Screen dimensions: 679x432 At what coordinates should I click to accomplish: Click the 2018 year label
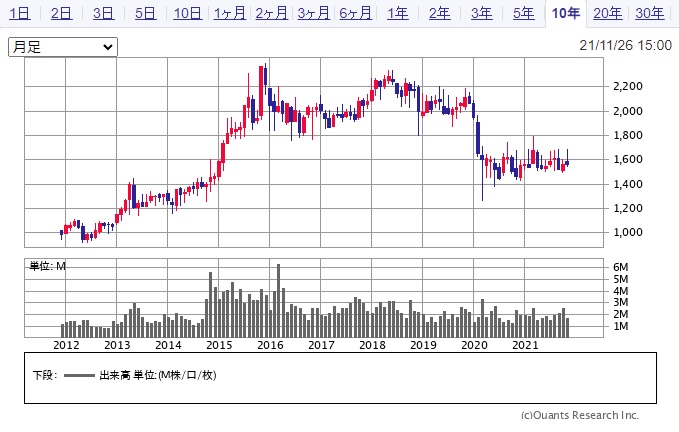point(372,345)
